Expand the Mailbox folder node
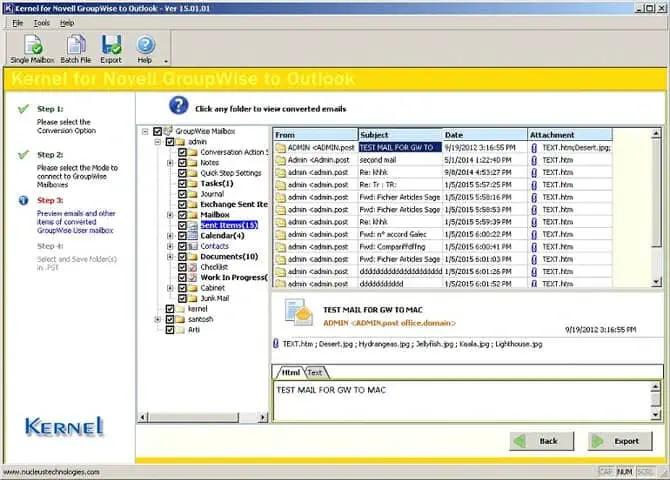The image size is (670, 480). (x=170, y=215)
